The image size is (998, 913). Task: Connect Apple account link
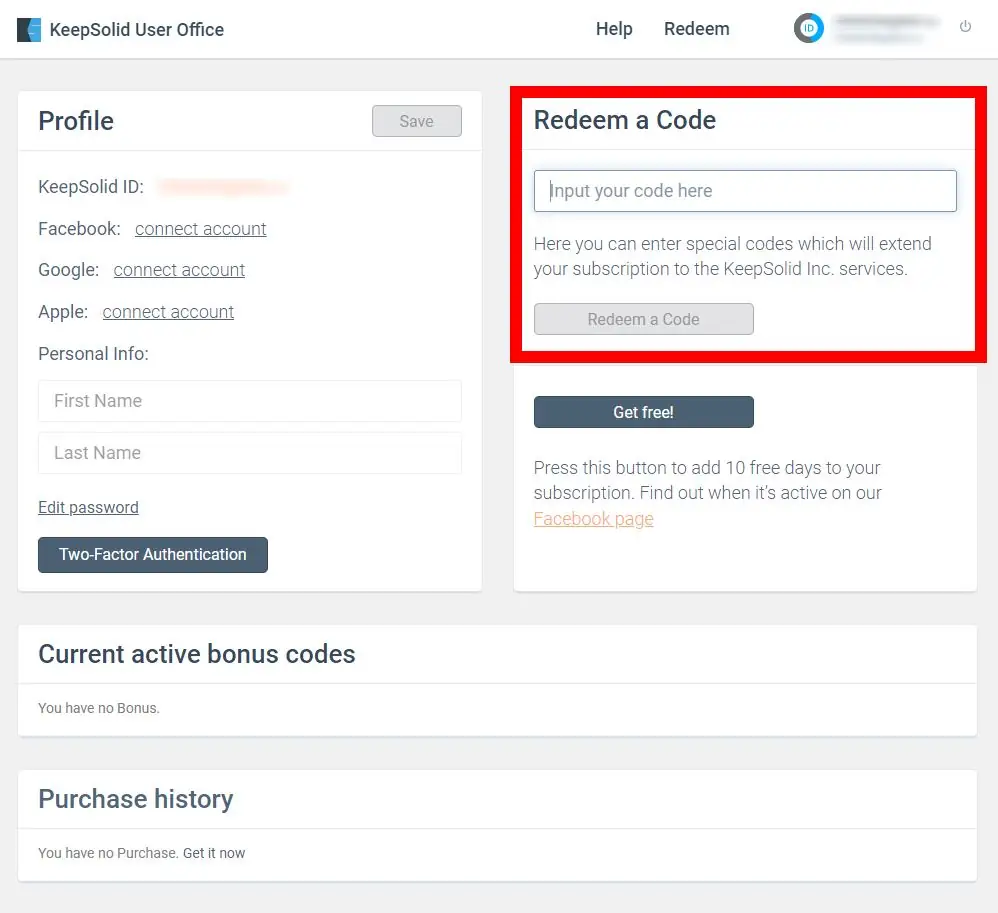pos(168,312)
